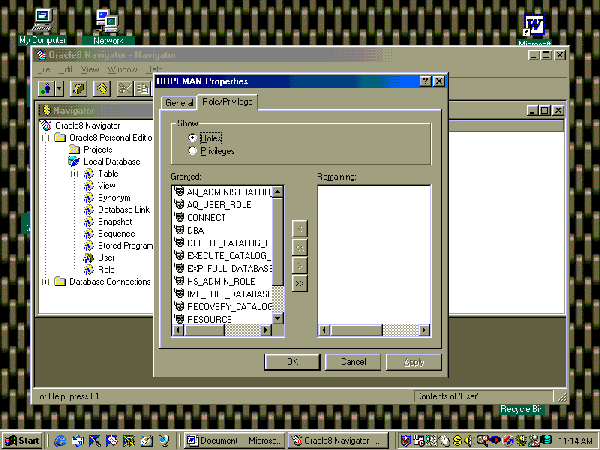Select the Local Database icon in tree
Viewport: 600px width, 450px height.
[x=73, y=161]
